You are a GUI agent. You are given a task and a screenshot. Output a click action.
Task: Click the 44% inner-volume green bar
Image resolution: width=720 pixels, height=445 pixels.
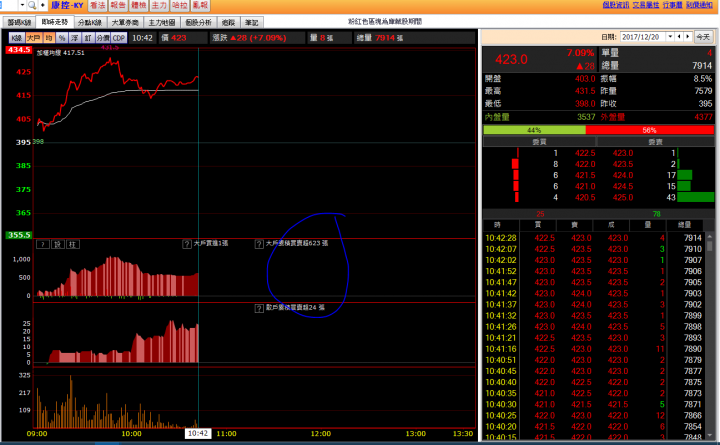[534, 130]
